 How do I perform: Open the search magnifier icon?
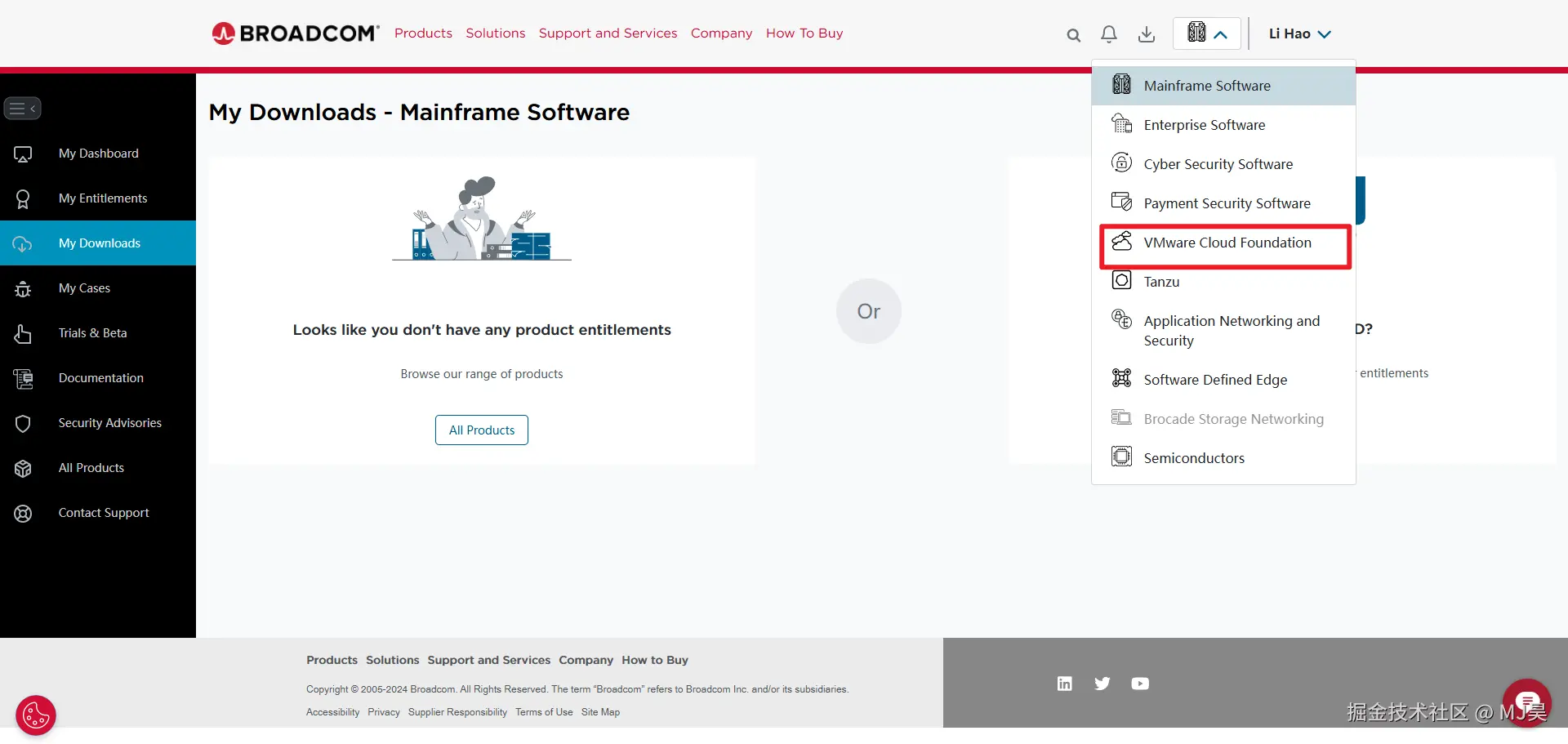pos(1073,34)
